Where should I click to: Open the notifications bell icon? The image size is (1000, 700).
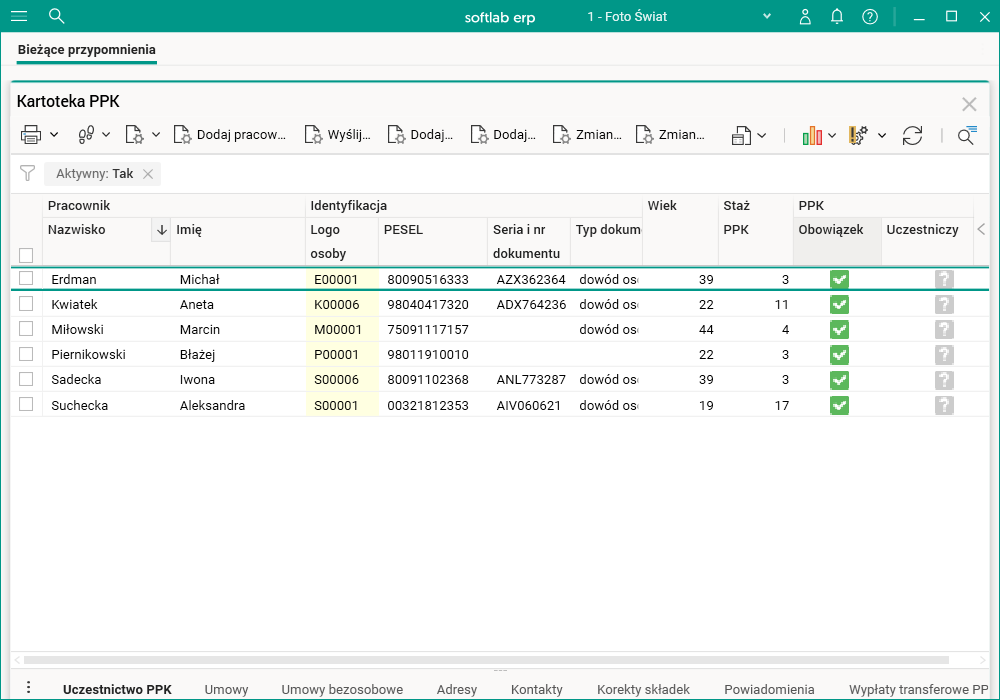click(x=837, y=16)
